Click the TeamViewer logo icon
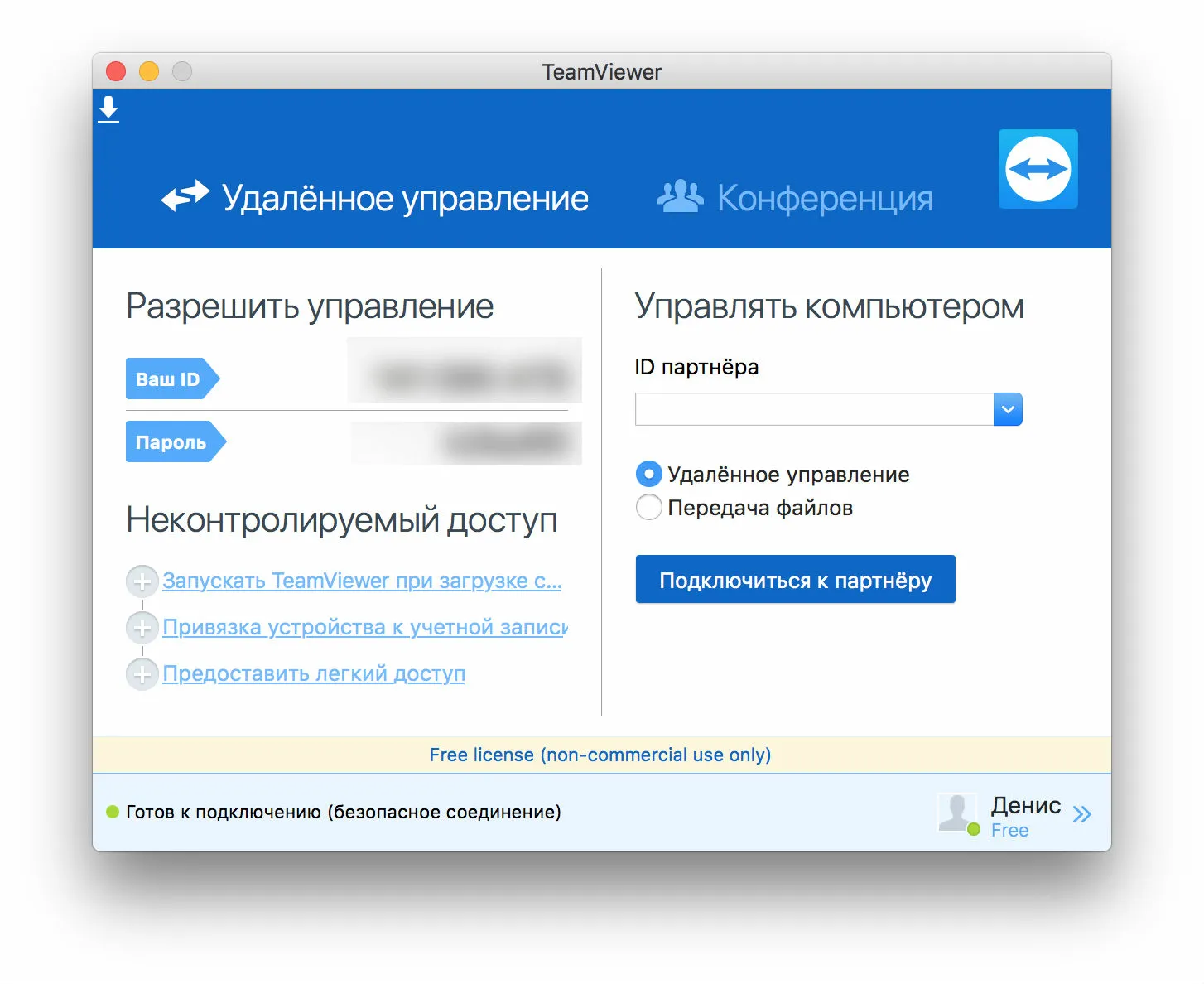This screenshot has width=1204, height=984. click(x=1038, y=169)
